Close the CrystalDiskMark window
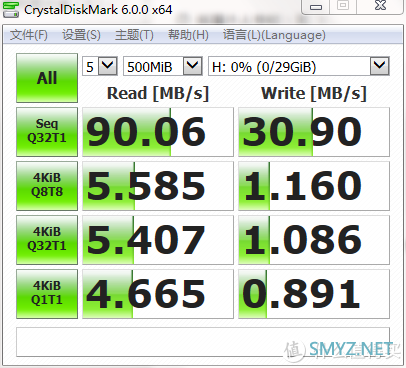406x368 pixels. [380, 6]
